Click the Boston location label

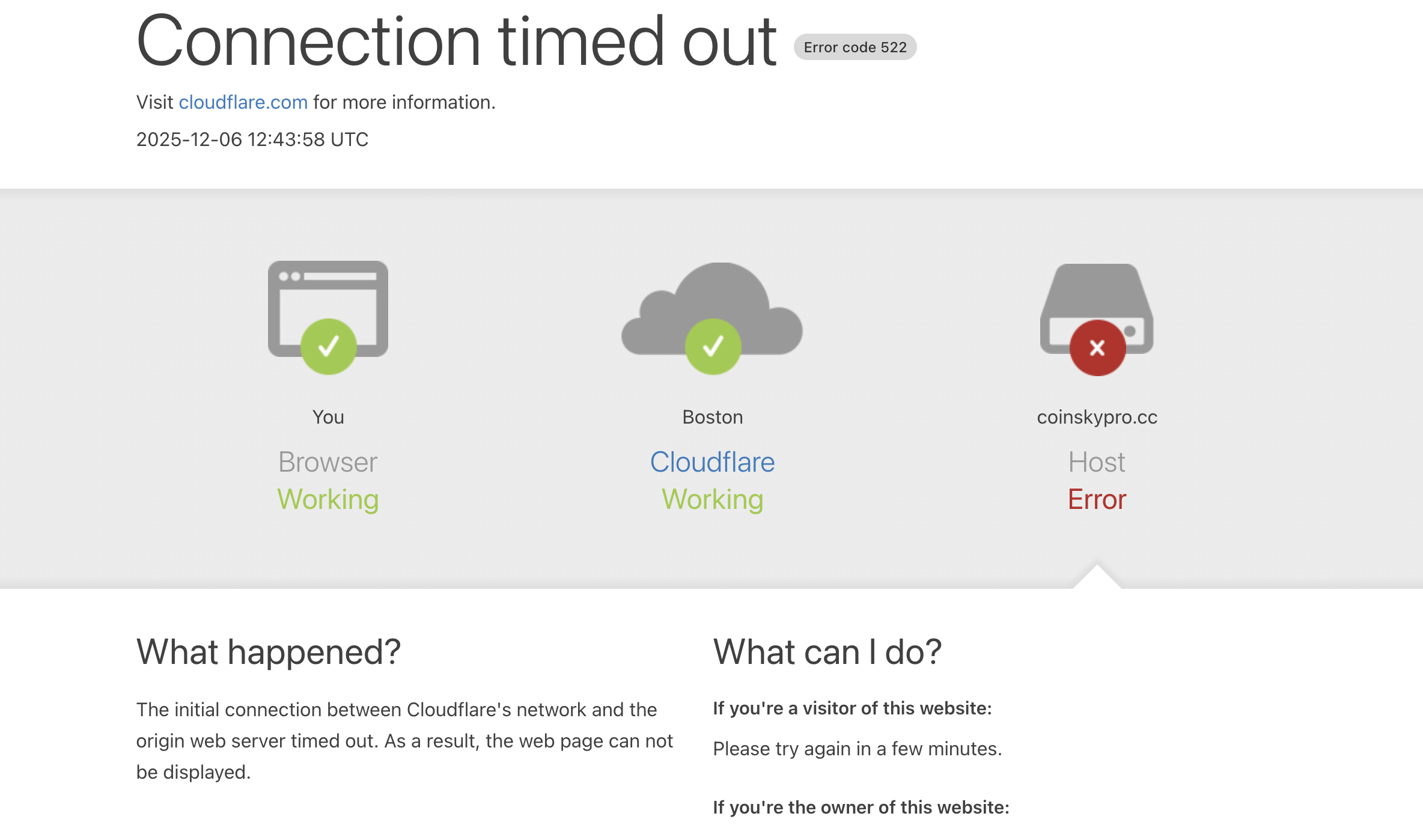click(713, 417)
